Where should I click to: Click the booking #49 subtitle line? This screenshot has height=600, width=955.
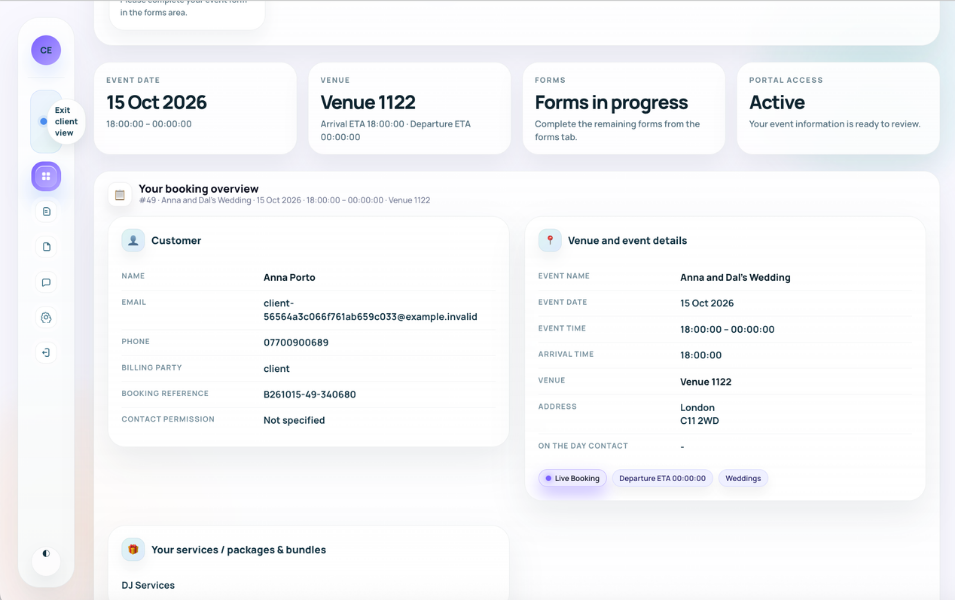click(284, 200)
